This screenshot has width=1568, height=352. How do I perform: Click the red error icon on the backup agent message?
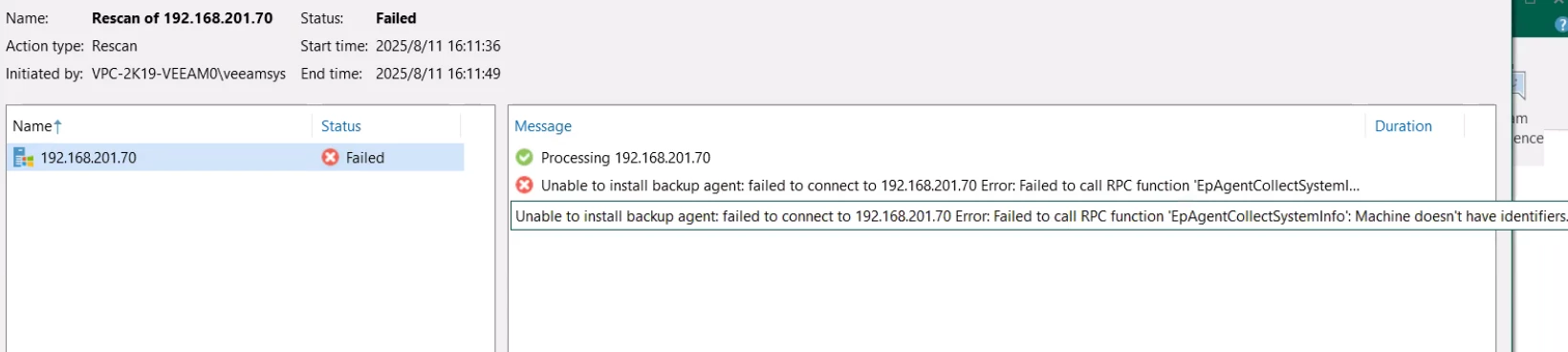524,186
